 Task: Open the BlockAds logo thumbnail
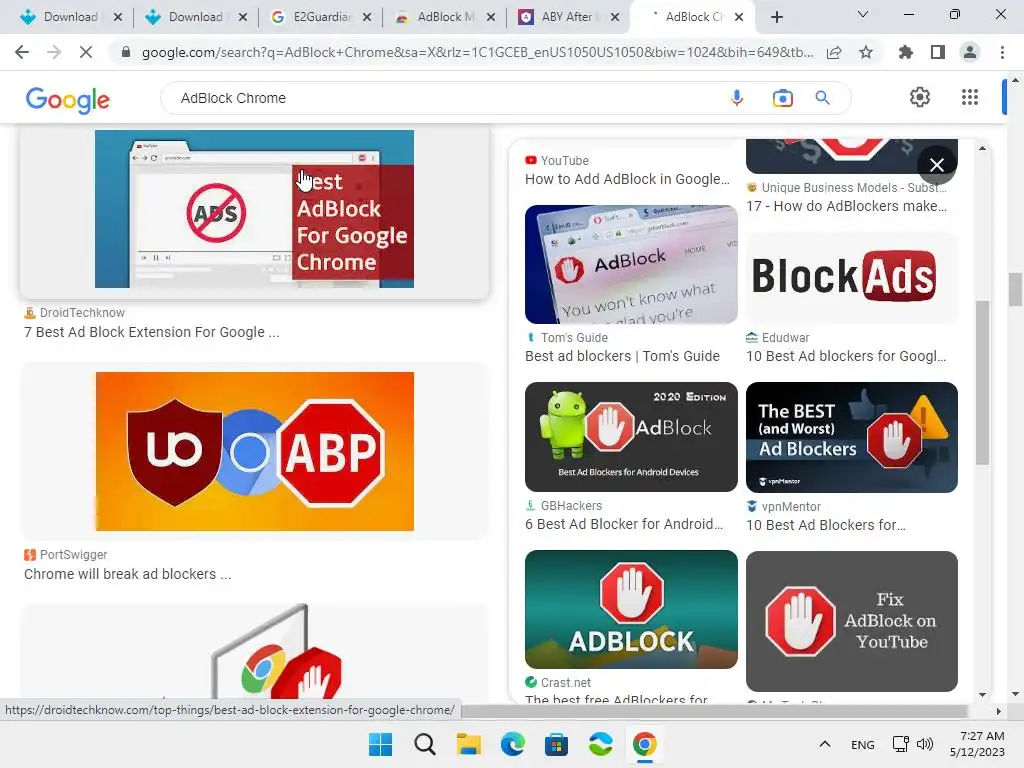pos(852,278)
